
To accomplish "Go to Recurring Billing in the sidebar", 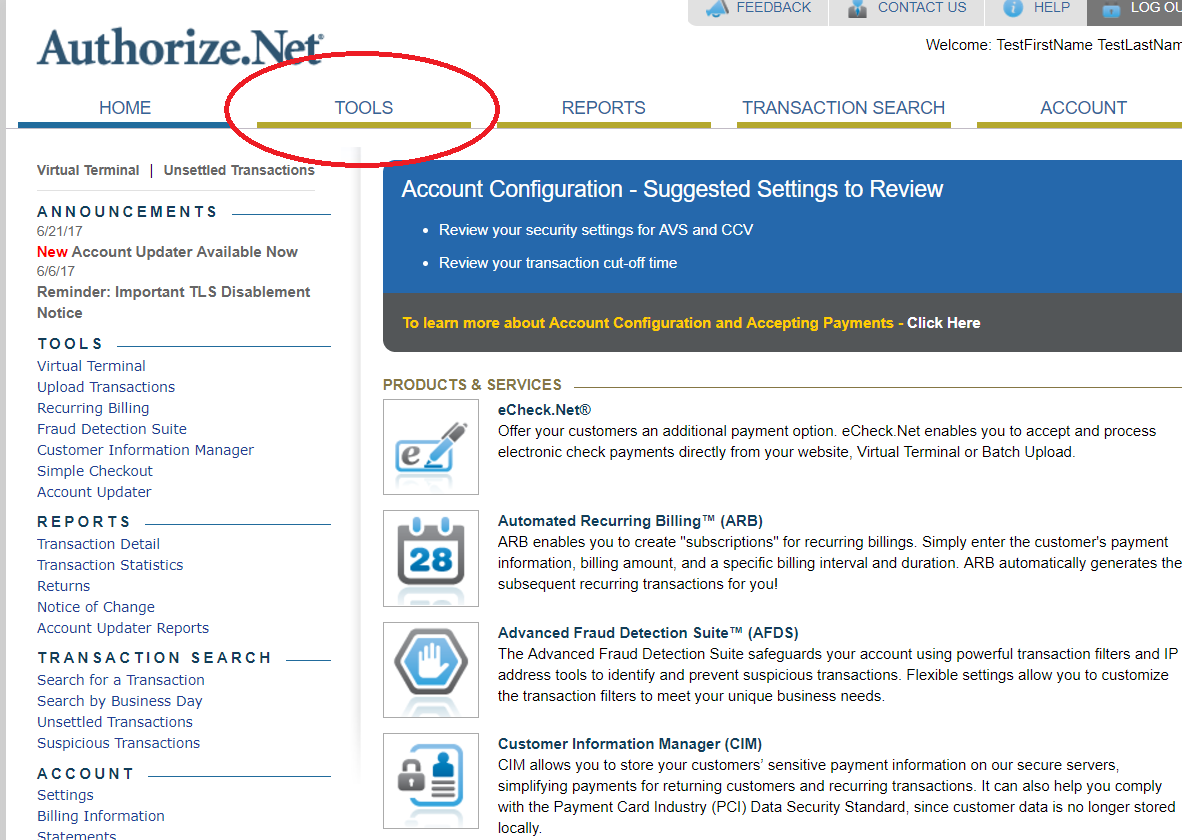I will (x=93, y=408).
